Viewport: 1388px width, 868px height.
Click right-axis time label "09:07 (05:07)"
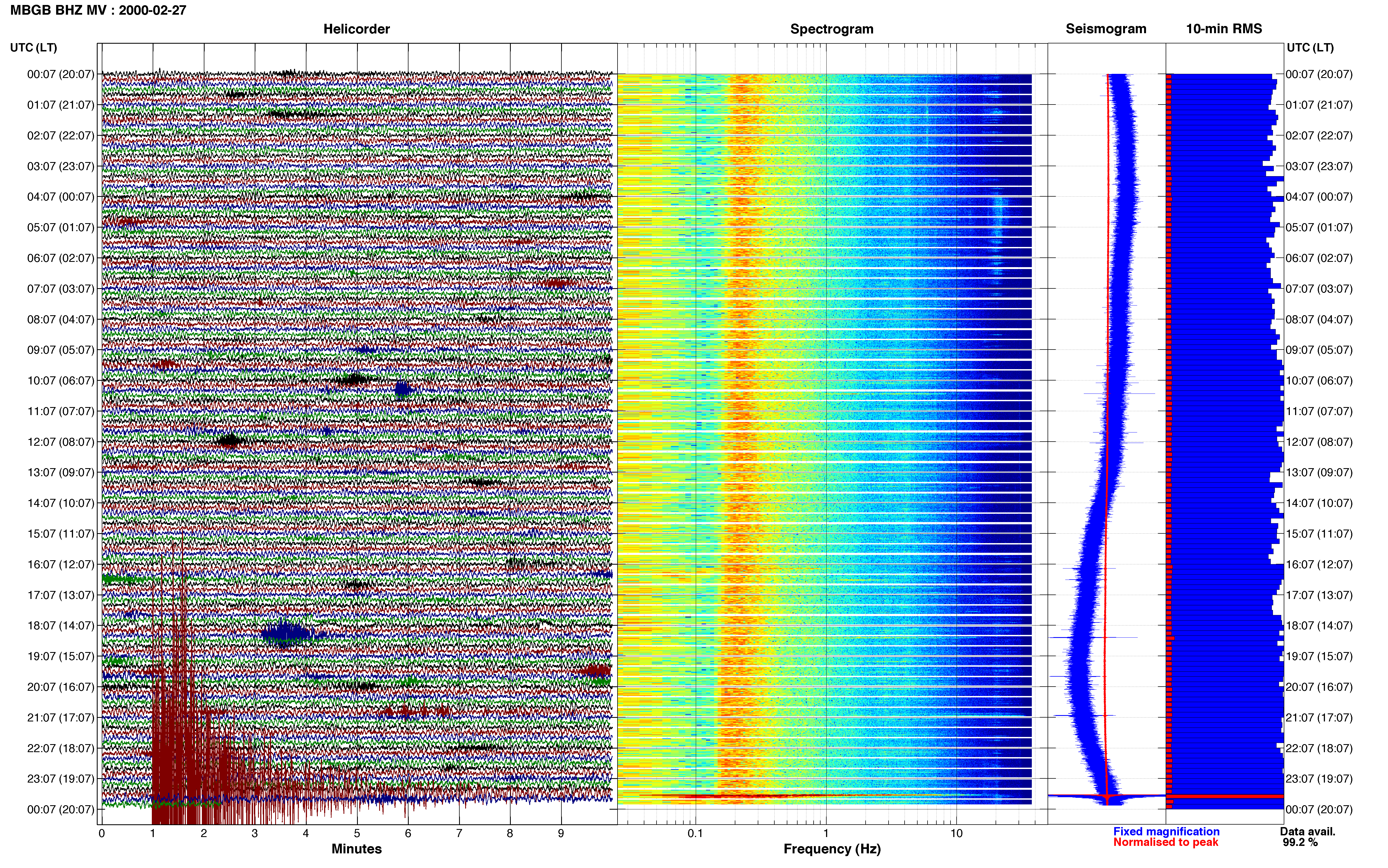coord(1319,350)
